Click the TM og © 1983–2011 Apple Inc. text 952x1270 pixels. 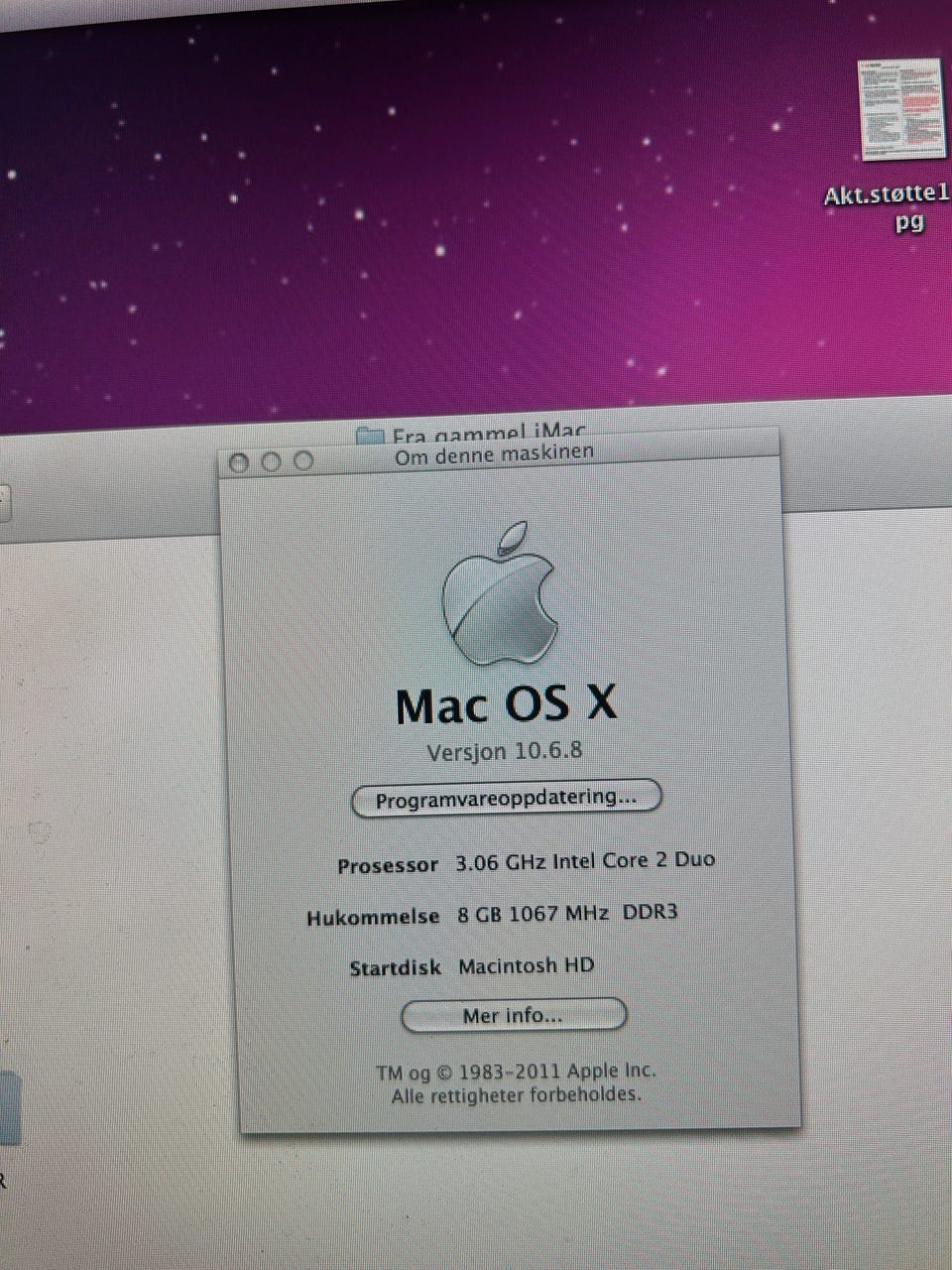click(x=516, y=1072)
